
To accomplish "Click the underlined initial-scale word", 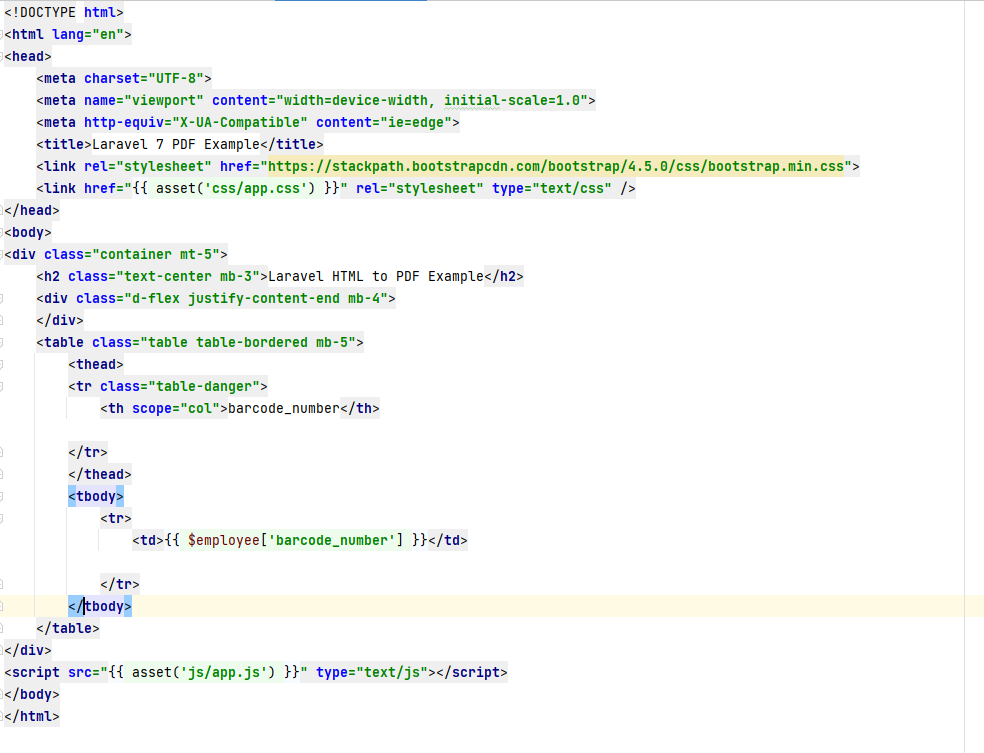I will tap(472, 100).
